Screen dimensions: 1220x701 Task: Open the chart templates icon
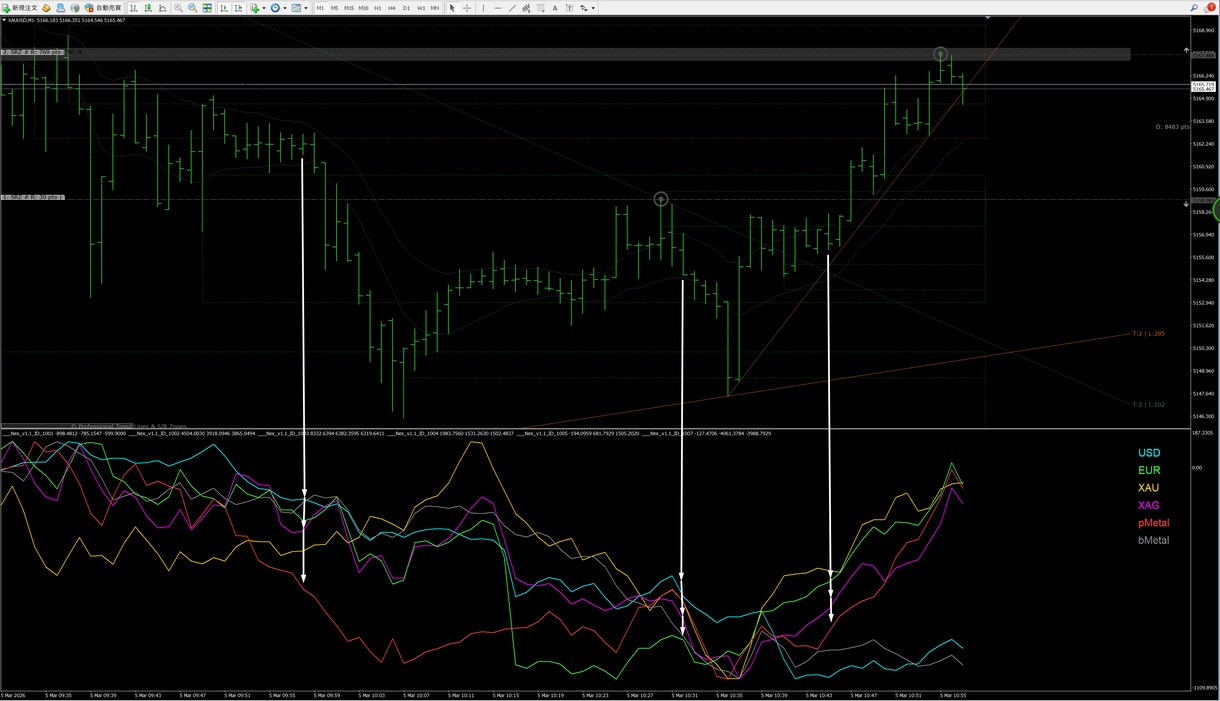[x=296, y=8]
